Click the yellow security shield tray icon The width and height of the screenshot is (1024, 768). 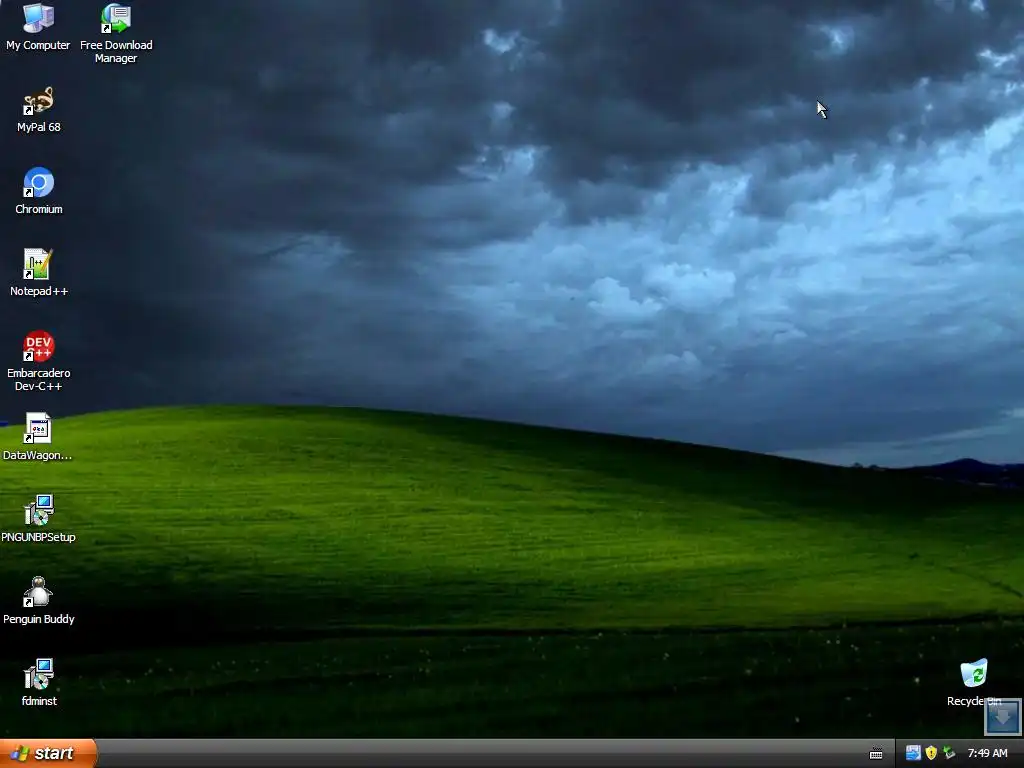coord(931,753)
